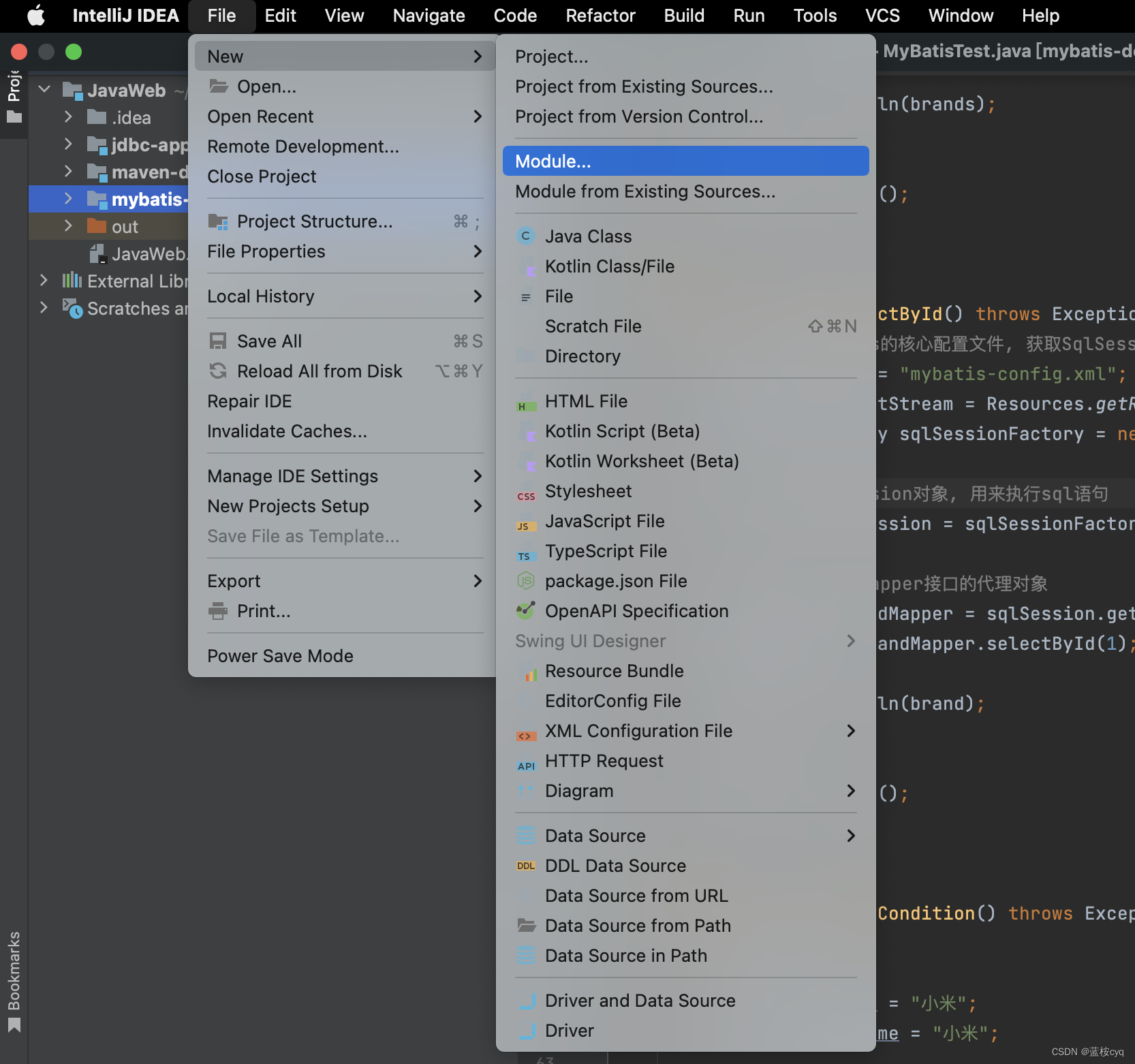Select the mybatis module in project tree
Screen dimensions: 1135x1064
[109, 199]
